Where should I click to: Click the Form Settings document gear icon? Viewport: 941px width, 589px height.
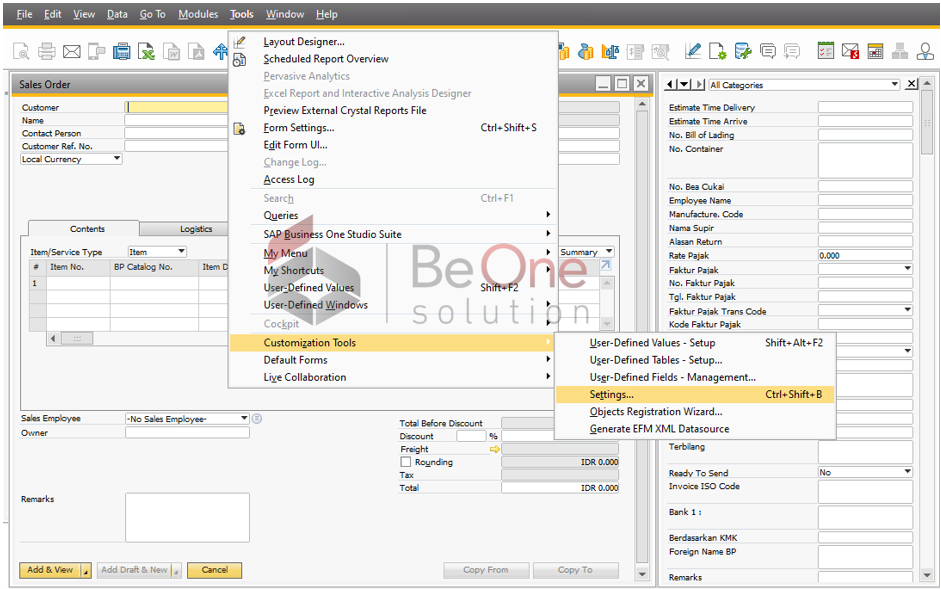(x=718, y=52)
